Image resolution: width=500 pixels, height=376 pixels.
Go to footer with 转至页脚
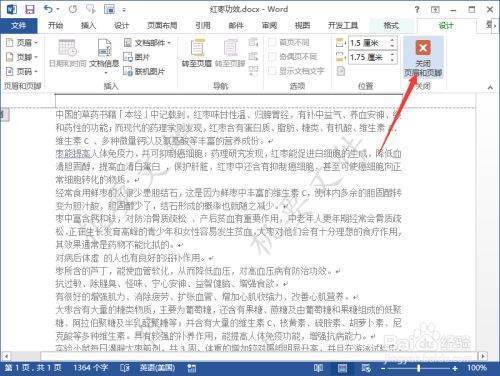[x=230, y=53]
